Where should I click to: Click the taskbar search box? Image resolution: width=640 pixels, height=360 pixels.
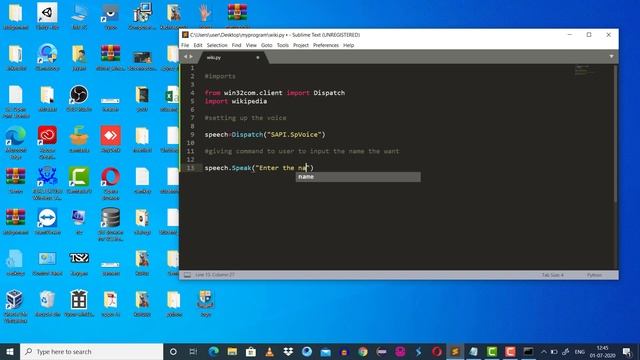click(x=91, y=351)
